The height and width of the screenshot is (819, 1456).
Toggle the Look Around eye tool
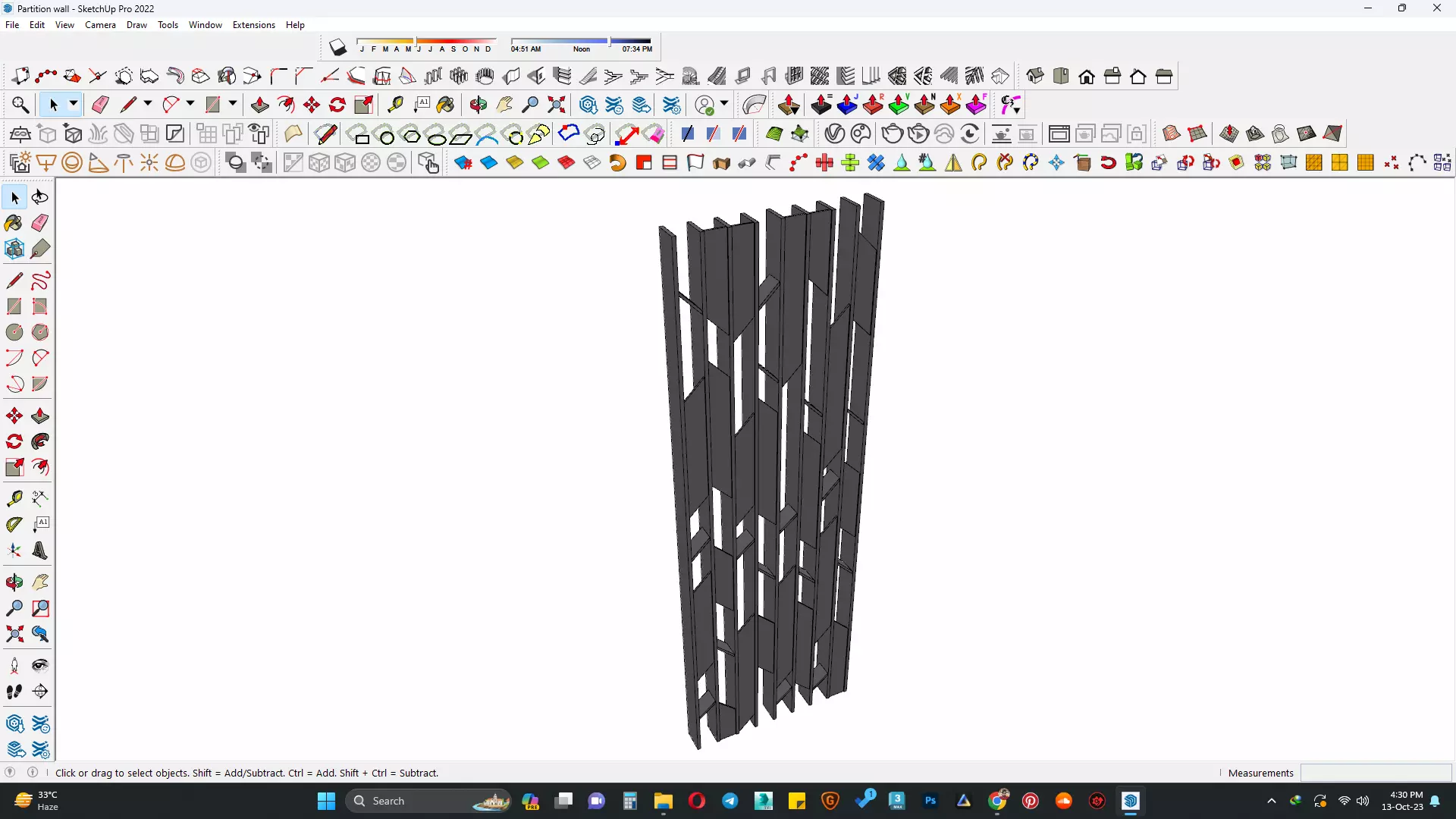click(40, 666)
